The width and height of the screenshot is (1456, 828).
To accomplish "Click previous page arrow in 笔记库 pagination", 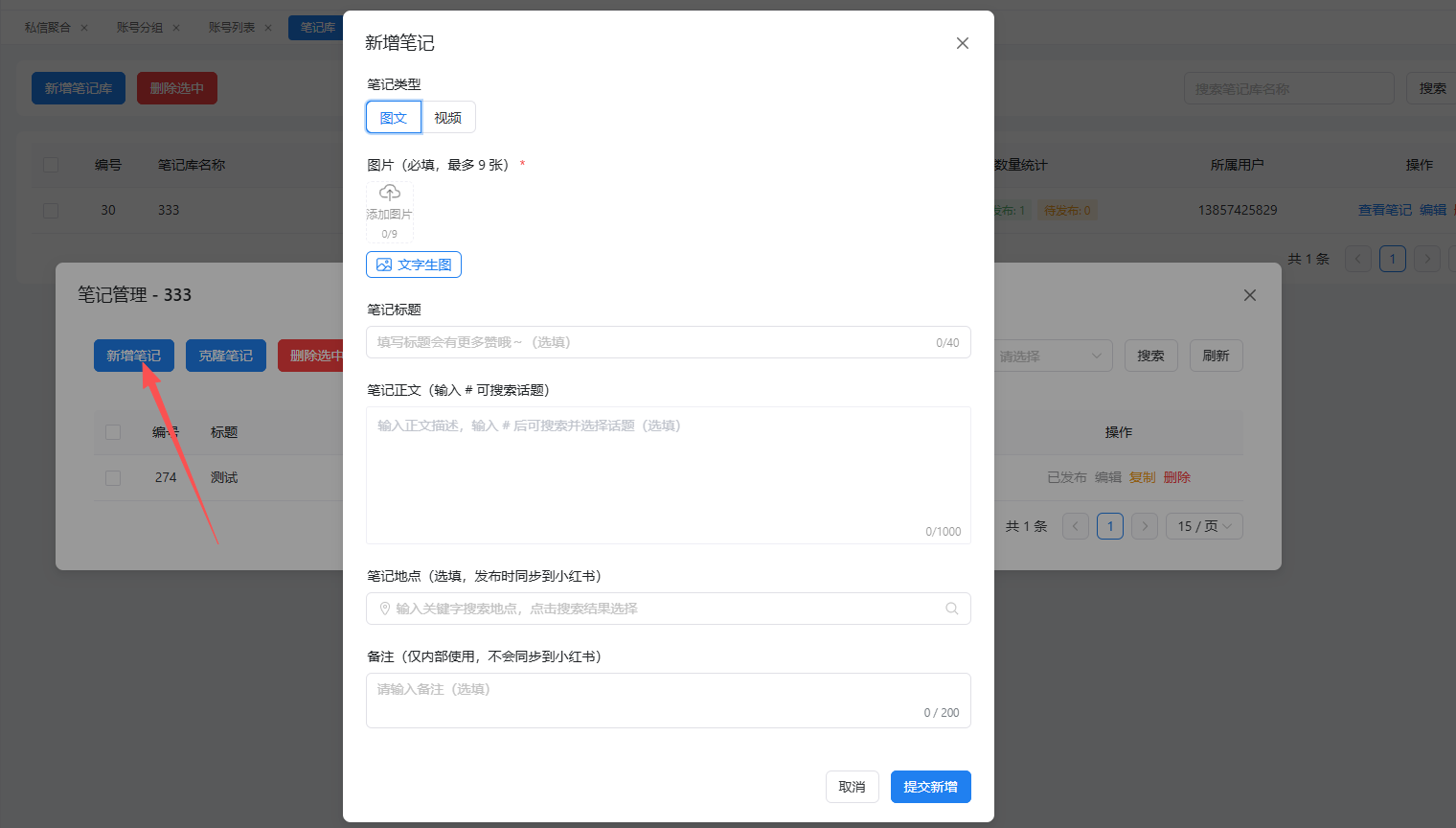I will coord(1358,259).
